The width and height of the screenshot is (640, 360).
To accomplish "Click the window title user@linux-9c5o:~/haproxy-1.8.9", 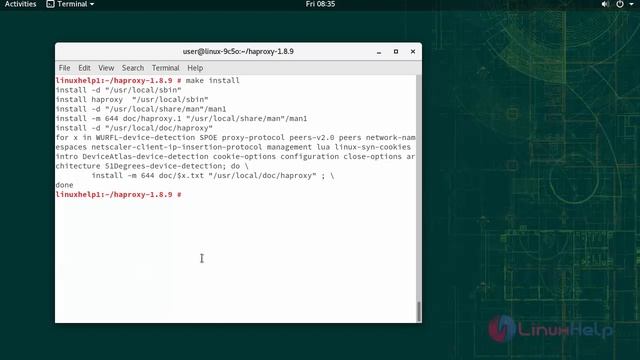I will tap(238, 51).
